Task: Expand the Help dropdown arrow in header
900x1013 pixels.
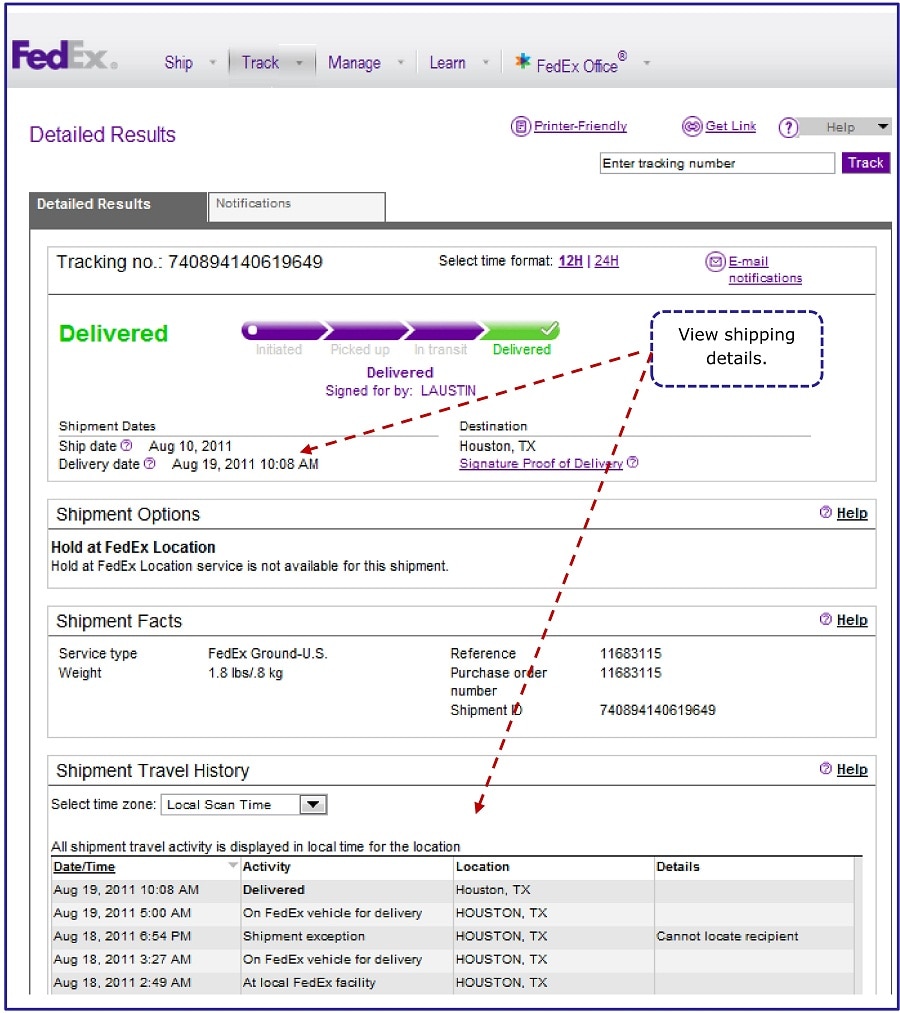Action: pos(882,127)
